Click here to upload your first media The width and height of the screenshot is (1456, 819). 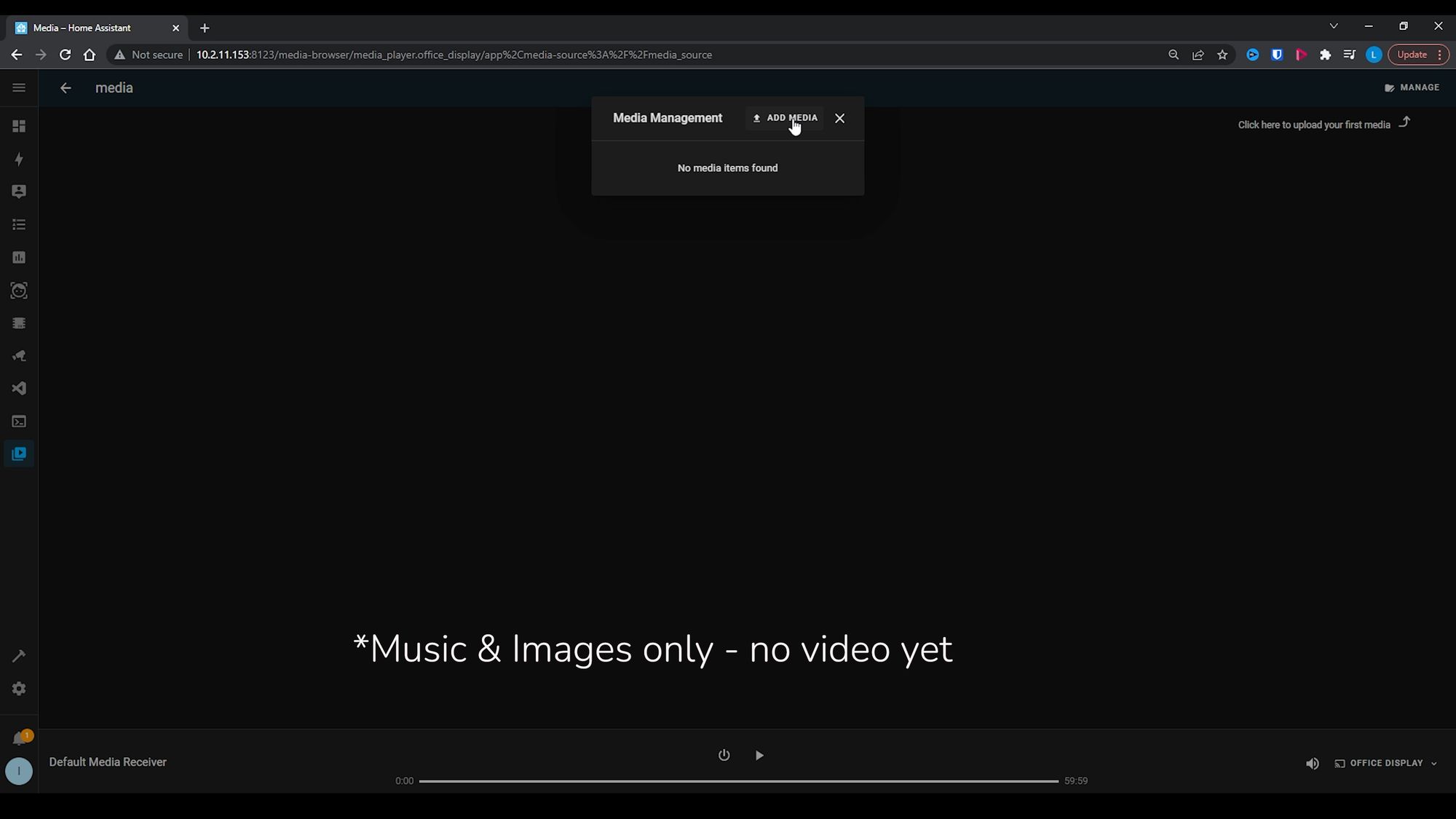1314,124
